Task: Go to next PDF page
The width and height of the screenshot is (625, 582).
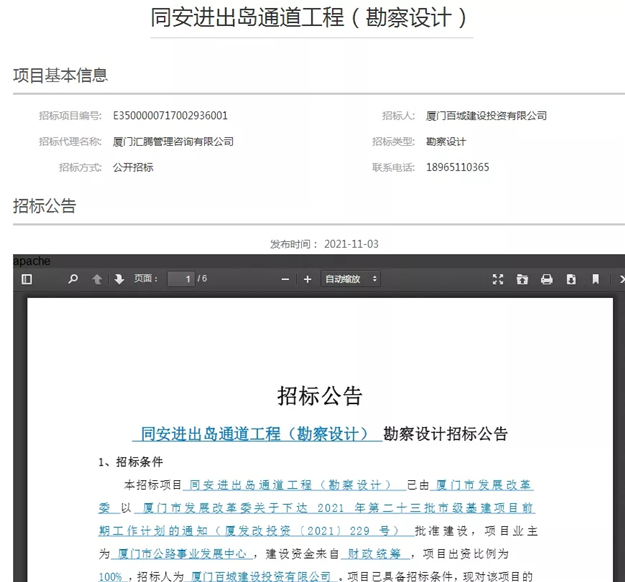Action: [x=119, y=279]
